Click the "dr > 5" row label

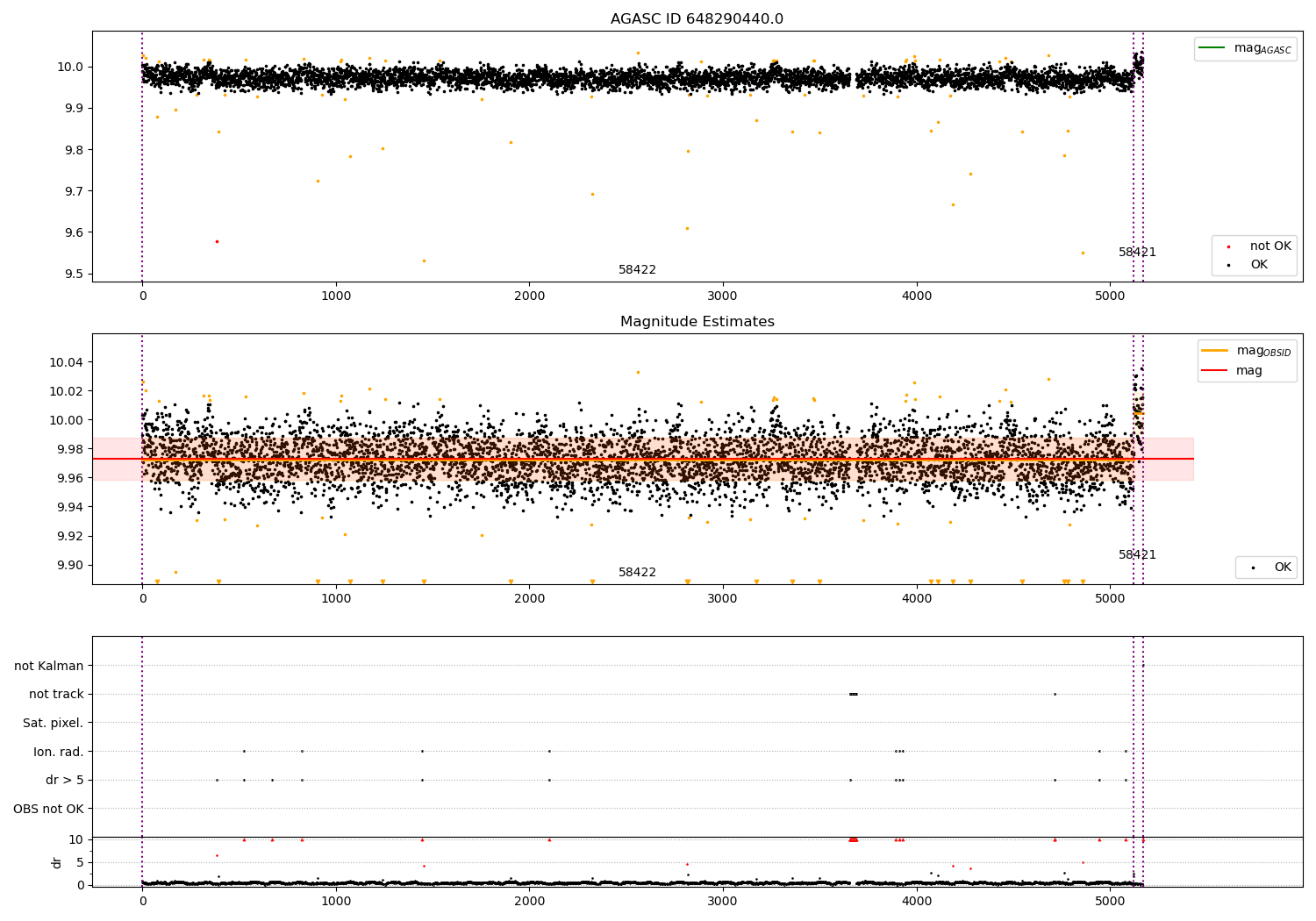click(x=65, y=781)
